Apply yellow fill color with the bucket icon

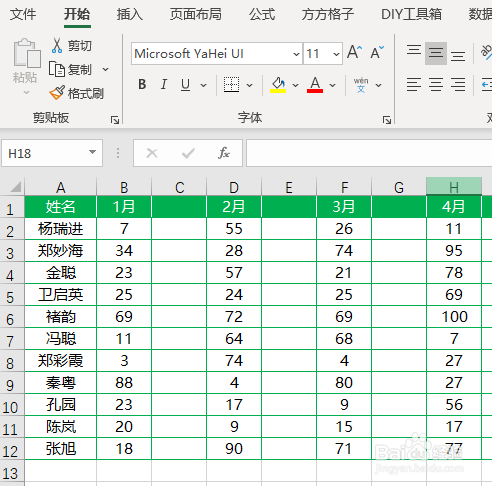click(x=278, y=85)
